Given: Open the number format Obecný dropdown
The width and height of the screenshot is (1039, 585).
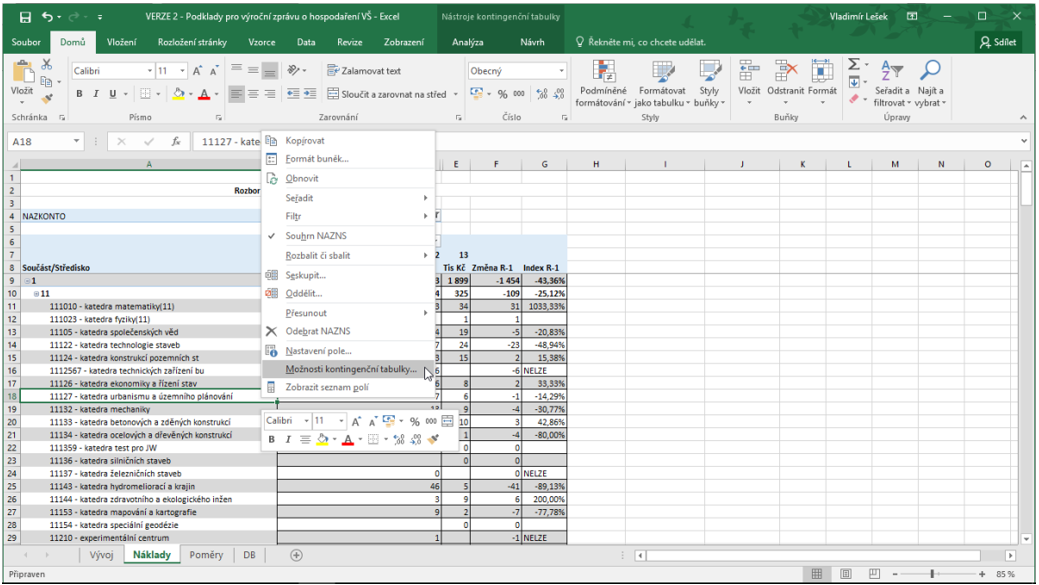Looking at the screenshot, I should click(x=561, y=71).
